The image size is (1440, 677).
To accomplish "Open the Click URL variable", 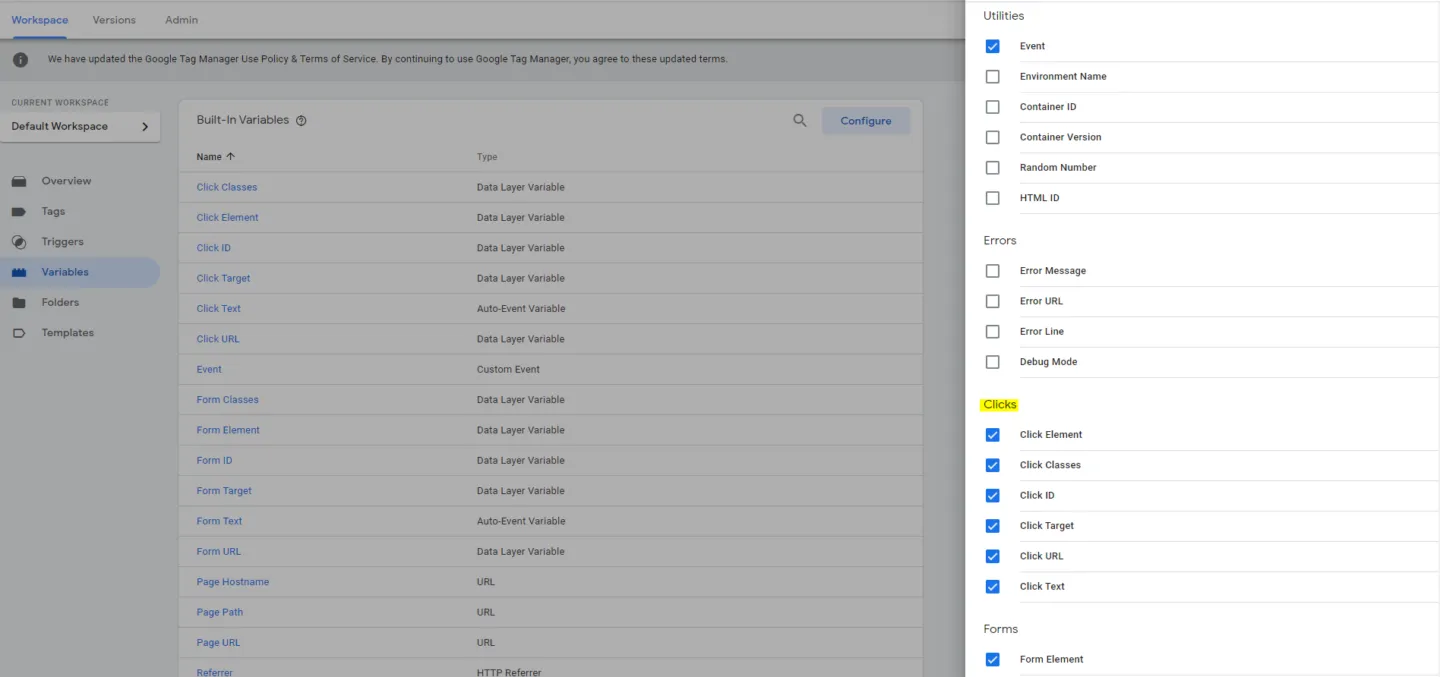I will coord(217,338).
